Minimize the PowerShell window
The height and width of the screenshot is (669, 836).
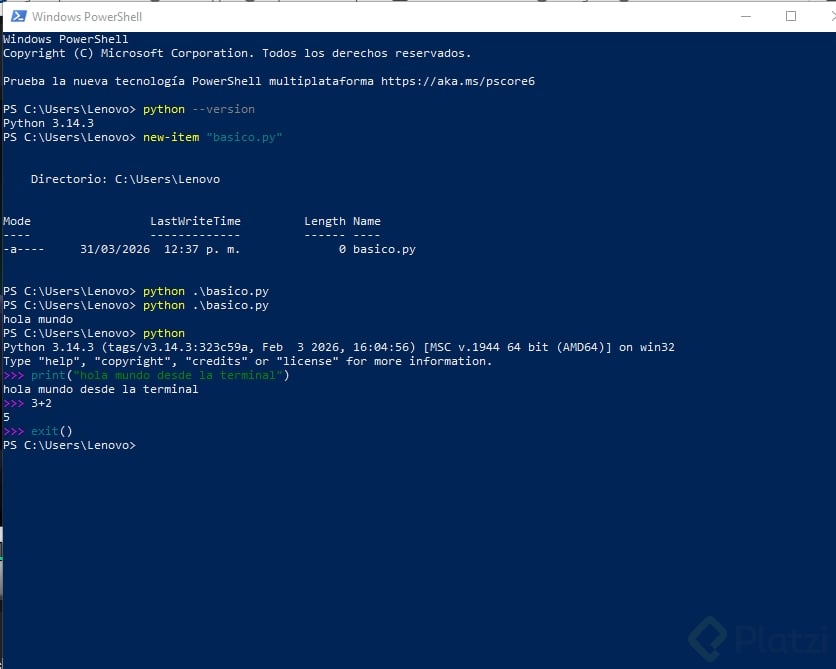pyautogui.click(x=746, y=17)
